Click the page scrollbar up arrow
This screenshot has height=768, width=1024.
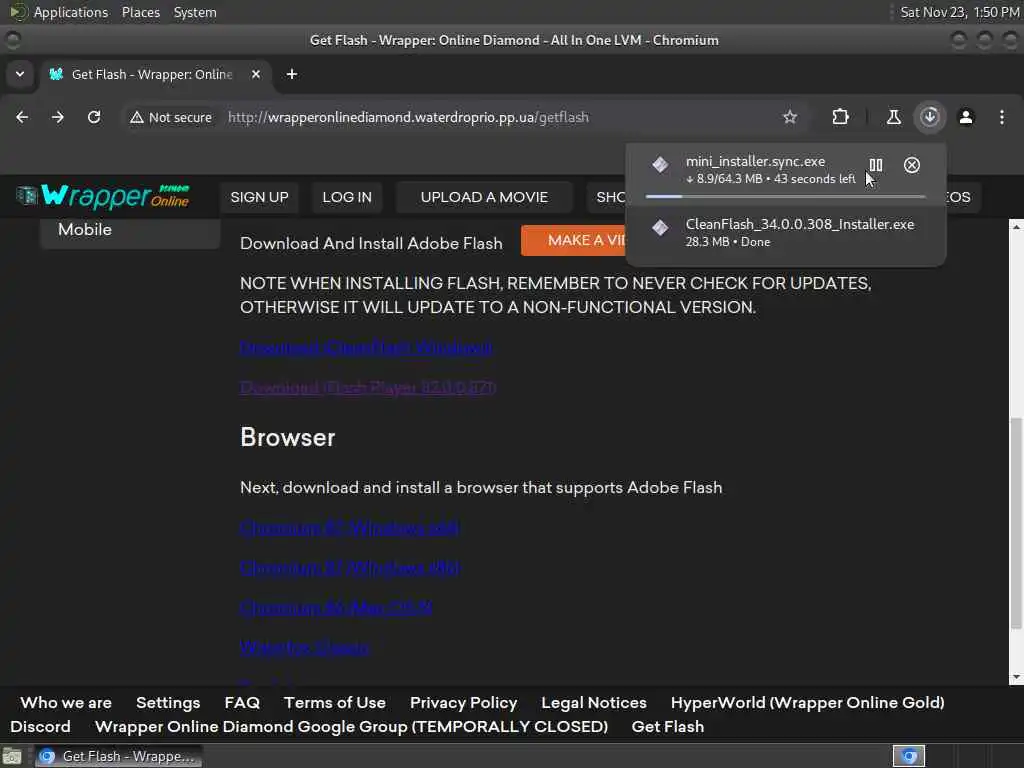[x=1016, y=226]
